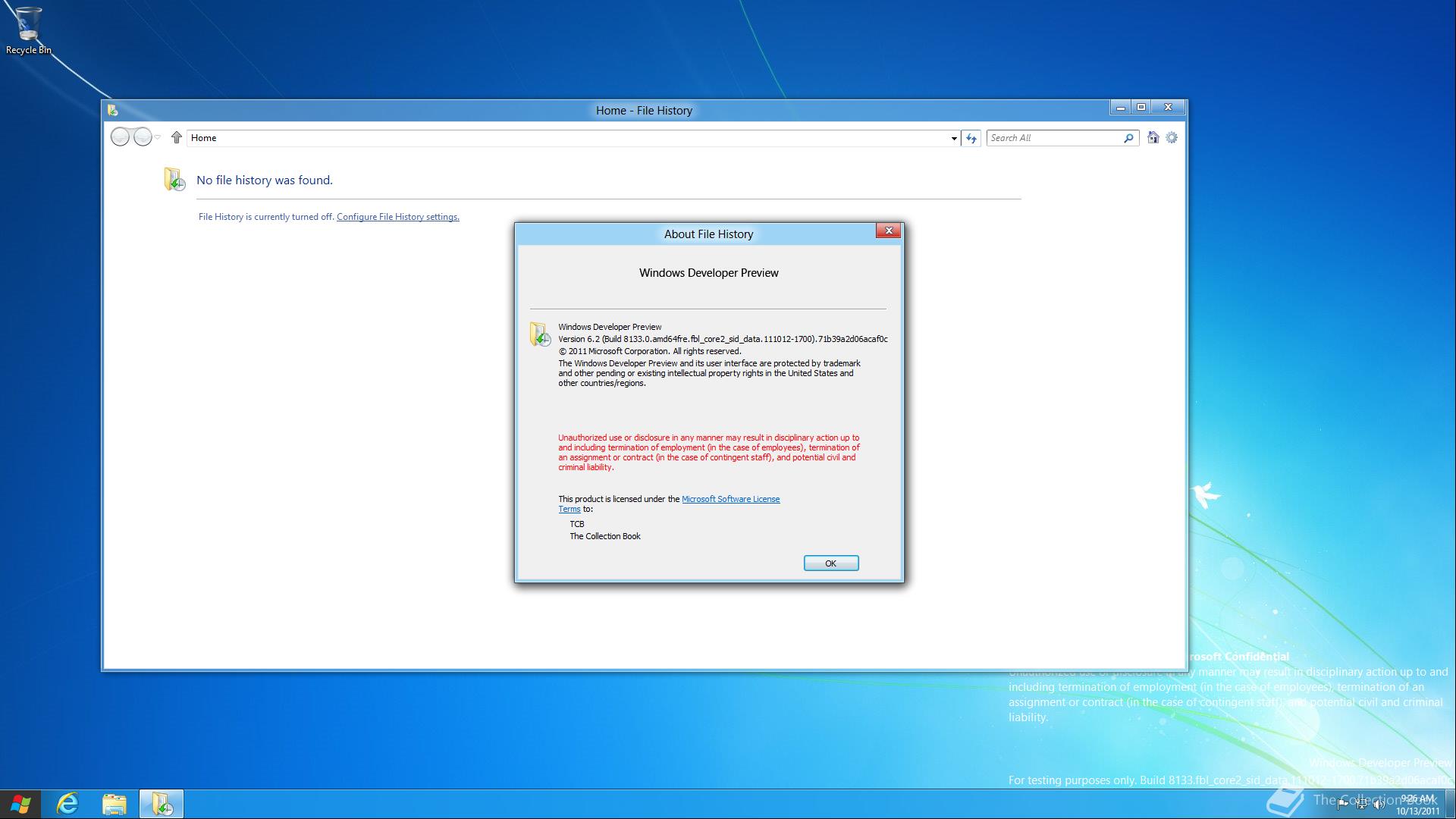Select the Recycle Bin desktop icon

tap(28, 30)
